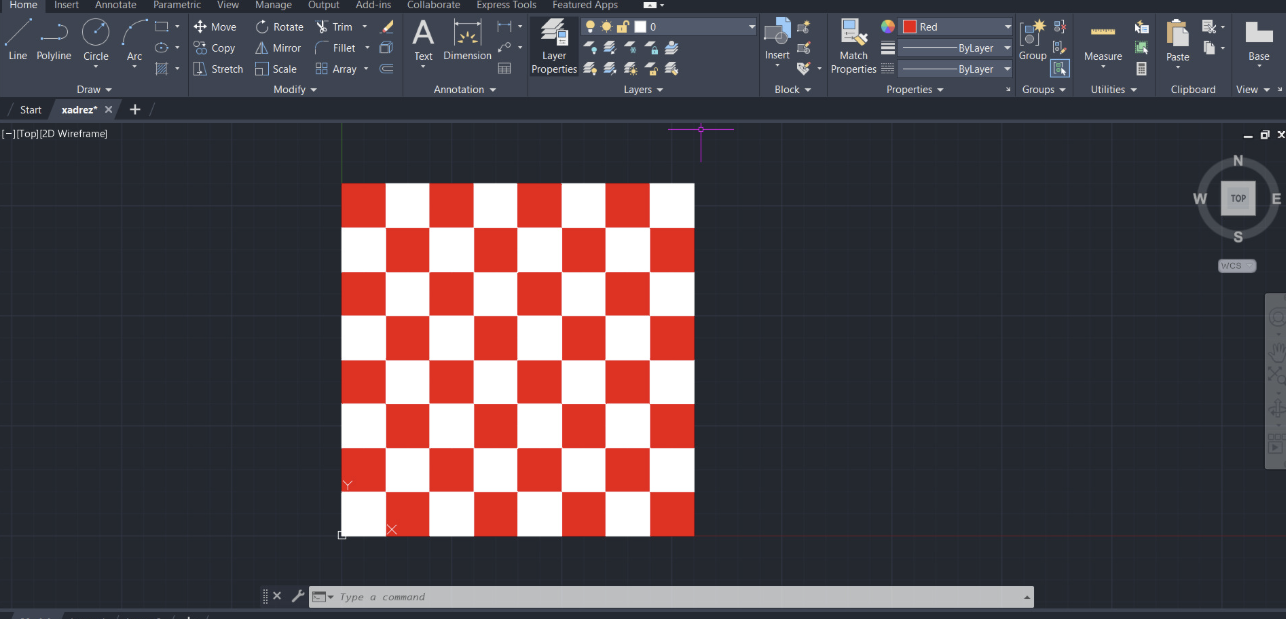Click the Erase tool icon

[388, 27]
